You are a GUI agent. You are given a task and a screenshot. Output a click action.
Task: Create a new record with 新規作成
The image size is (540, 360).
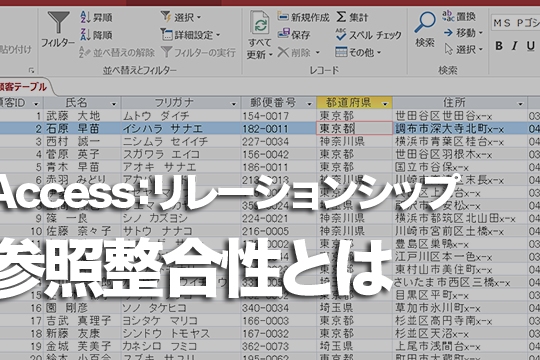304,17
